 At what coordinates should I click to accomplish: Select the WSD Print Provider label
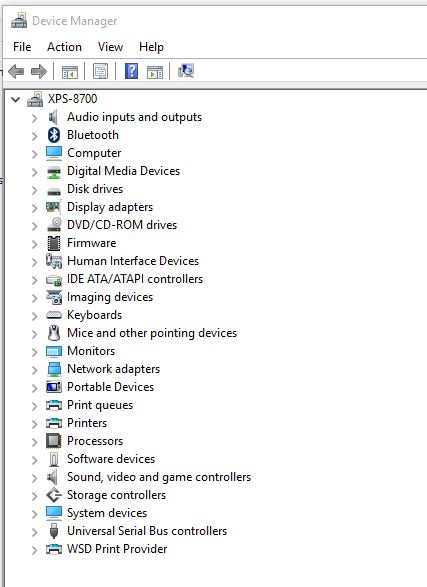117,549
